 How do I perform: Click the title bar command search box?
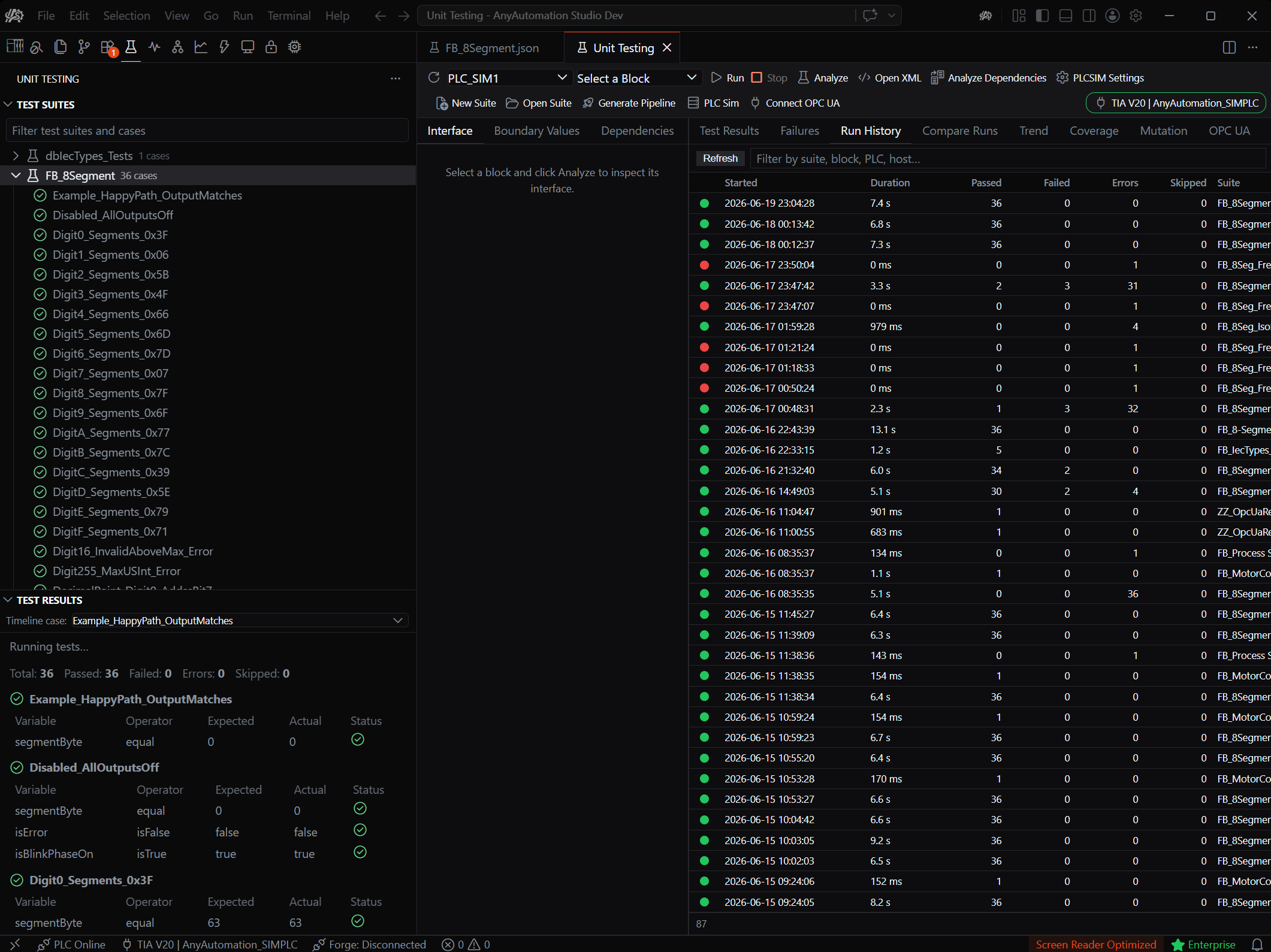point(637,16)
